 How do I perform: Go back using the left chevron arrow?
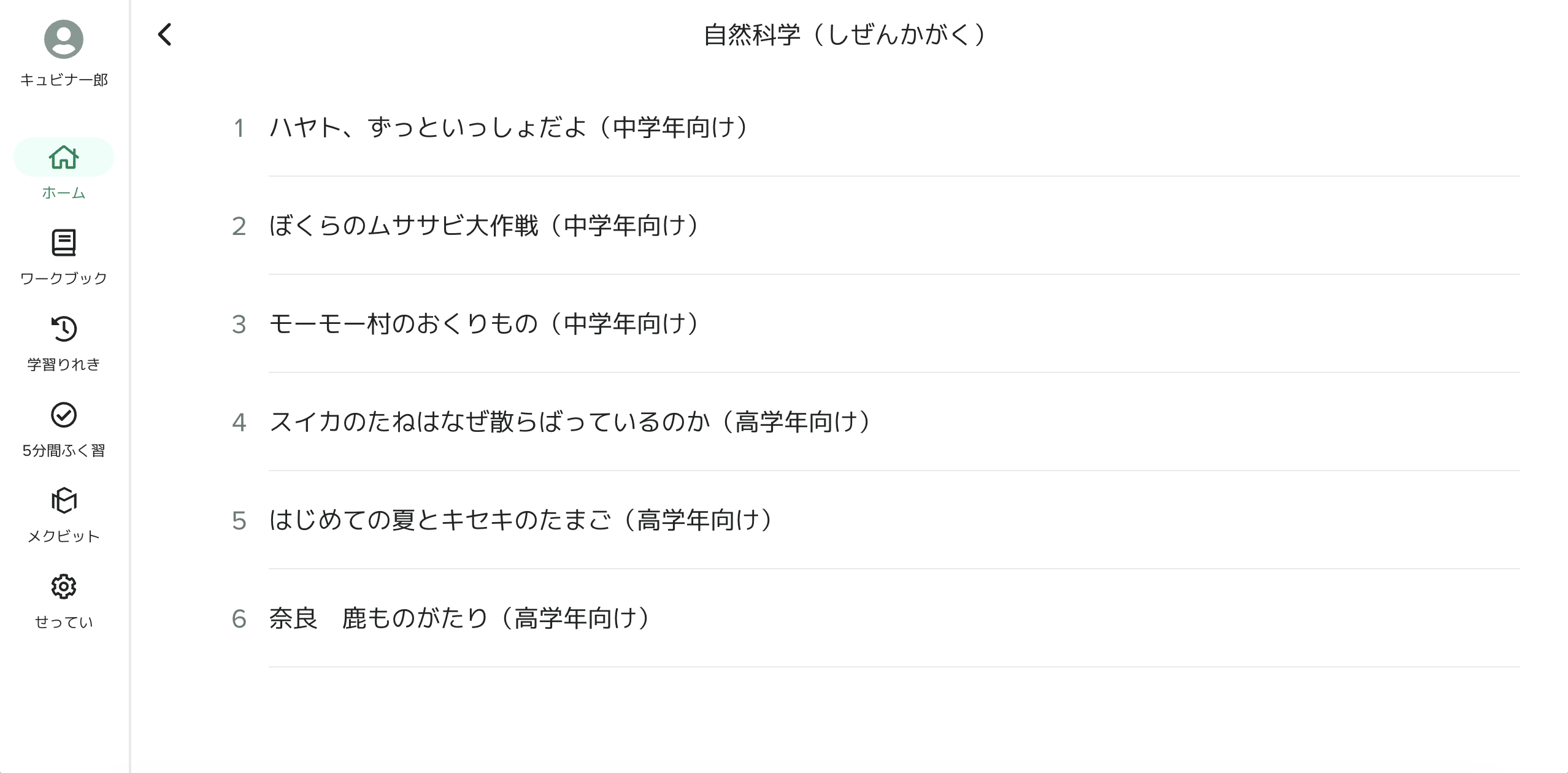point(164,34)
